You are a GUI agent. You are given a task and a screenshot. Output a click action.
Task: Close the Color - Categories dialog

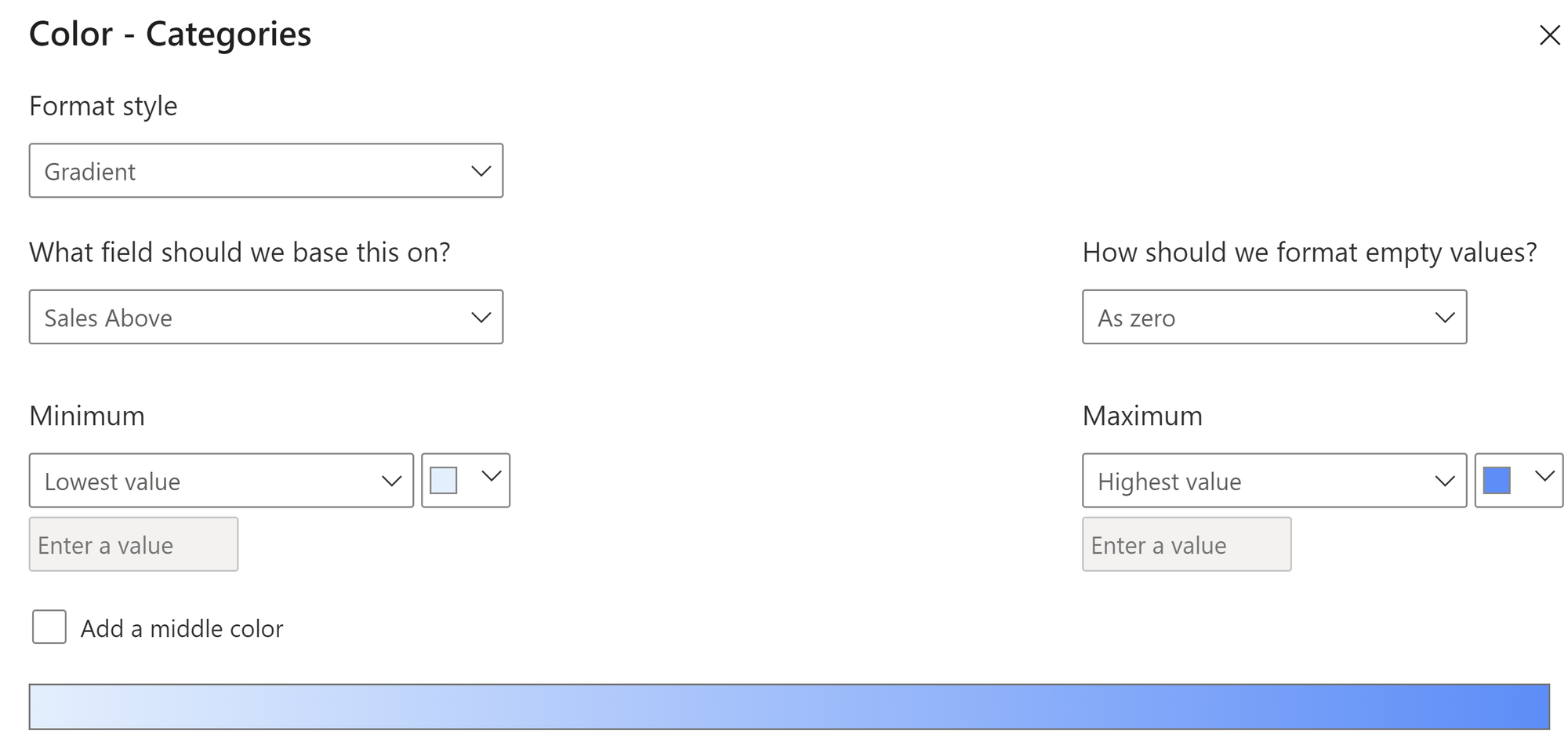(x=1549, y=35)
